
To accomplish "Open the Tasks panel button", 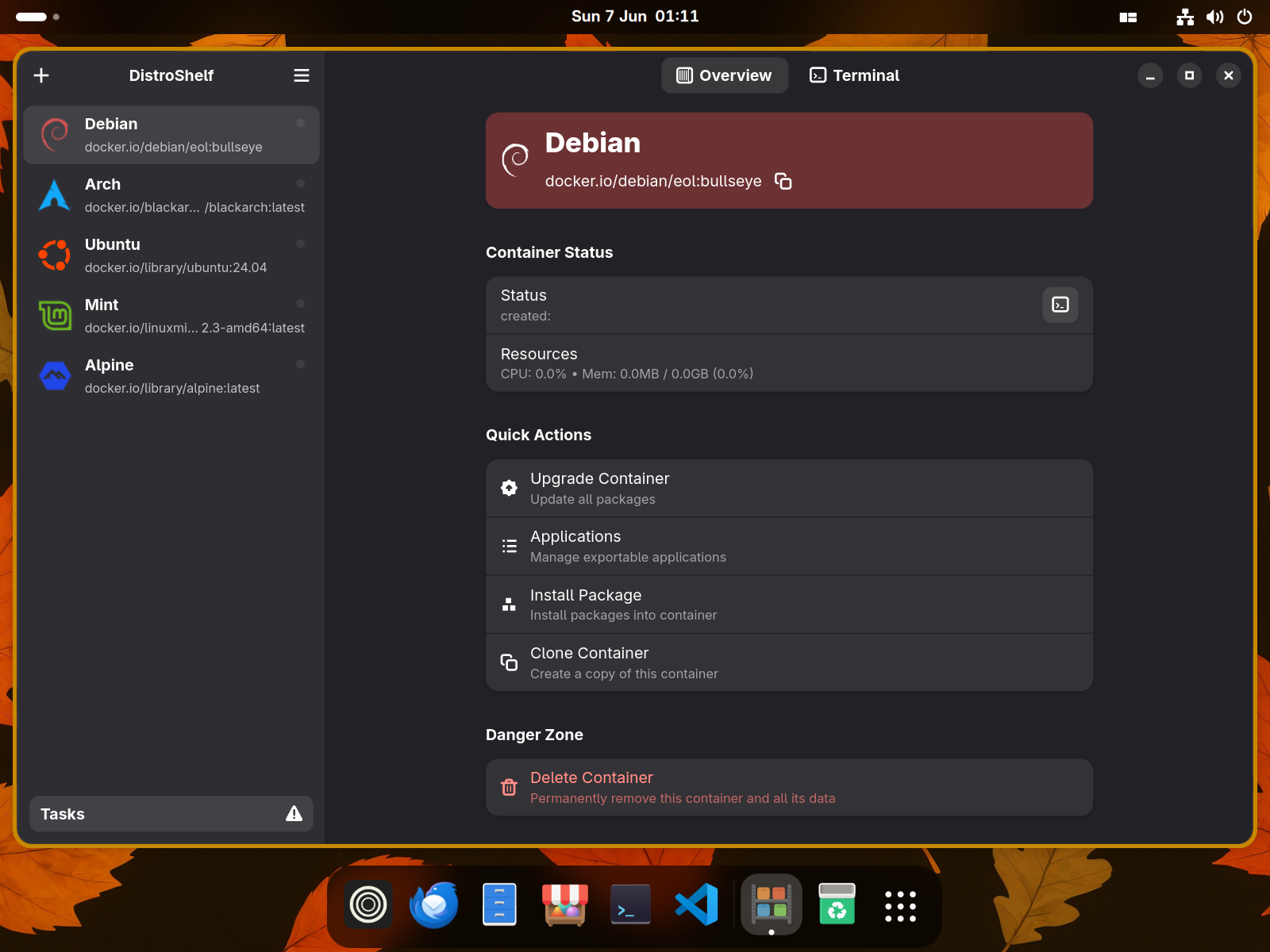I will 171,814.
